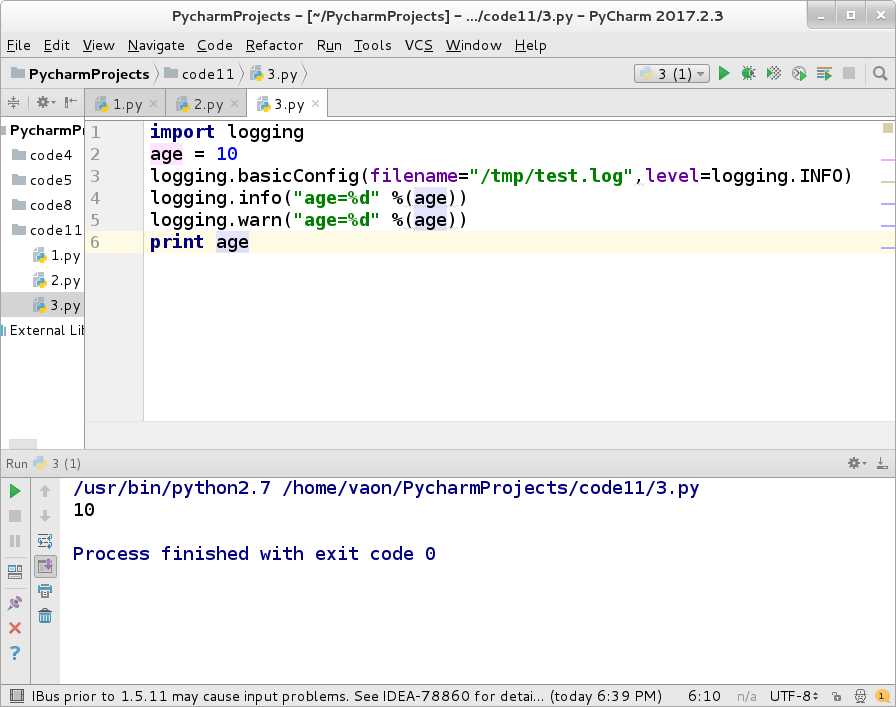Open the View menu
This screenshot has width=896, height=707.
[x=98, y=45]
